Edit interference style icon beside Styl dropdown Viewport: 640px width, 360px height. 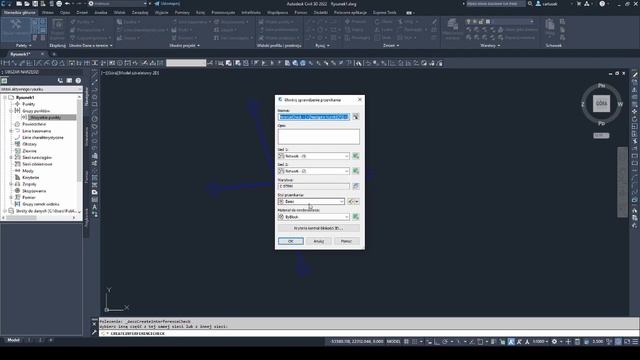[350, 202]
